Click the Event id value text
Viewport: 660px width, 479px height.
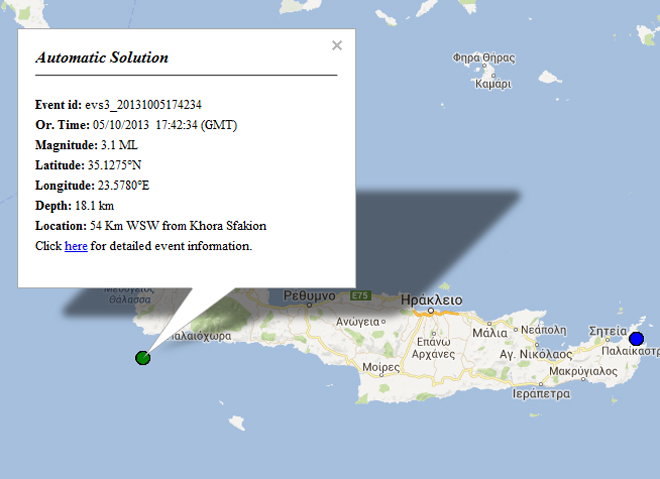[144, 105]
